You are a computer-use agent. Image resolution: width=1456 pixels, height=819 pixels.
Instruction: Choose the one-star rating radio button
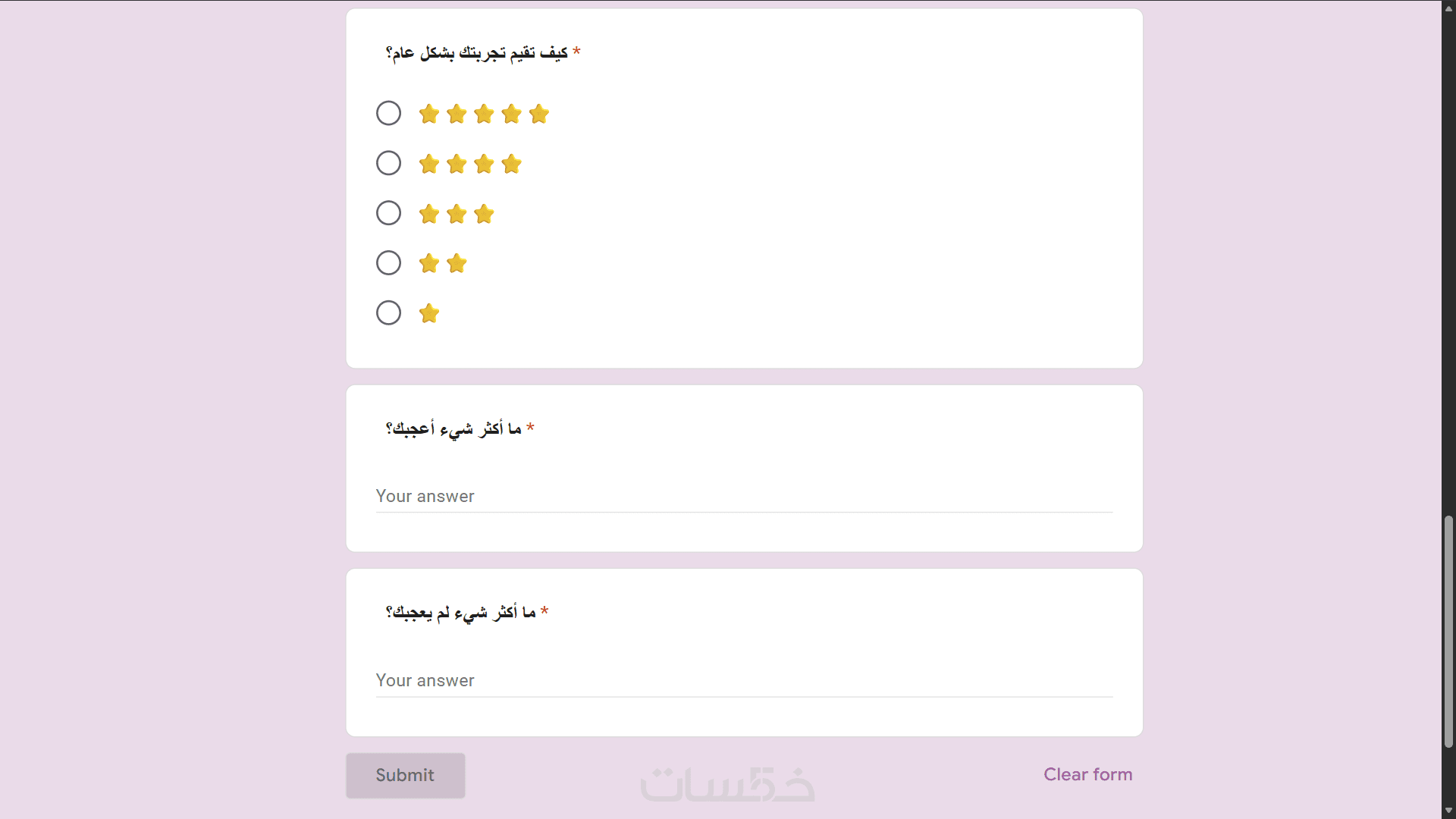coord(388,312)
